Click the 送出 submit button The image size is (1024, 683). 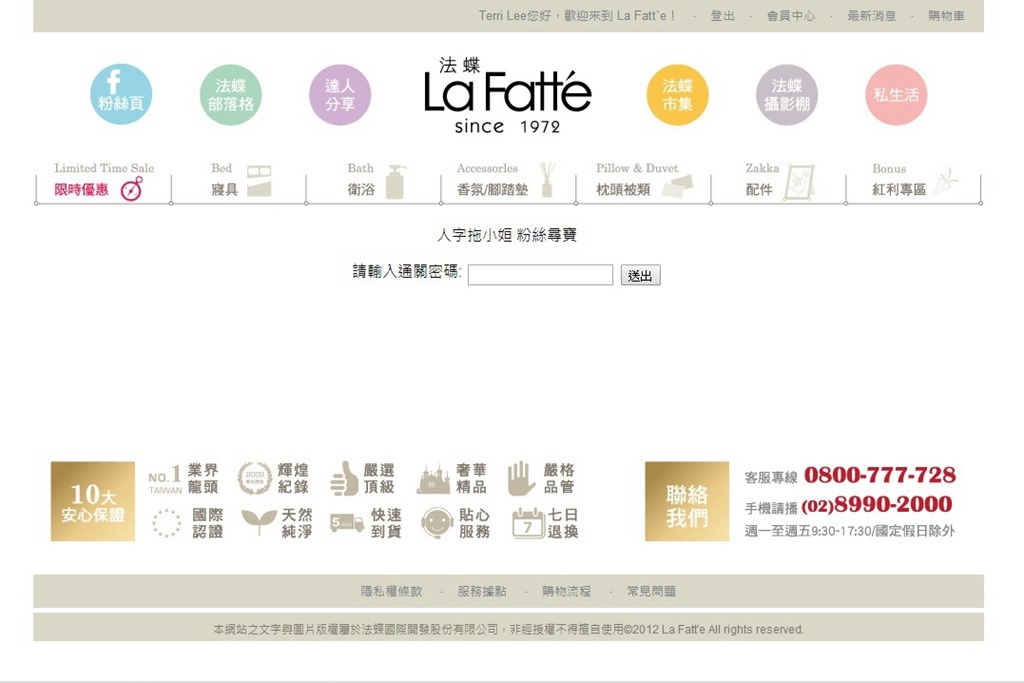[x=640, y=275]
